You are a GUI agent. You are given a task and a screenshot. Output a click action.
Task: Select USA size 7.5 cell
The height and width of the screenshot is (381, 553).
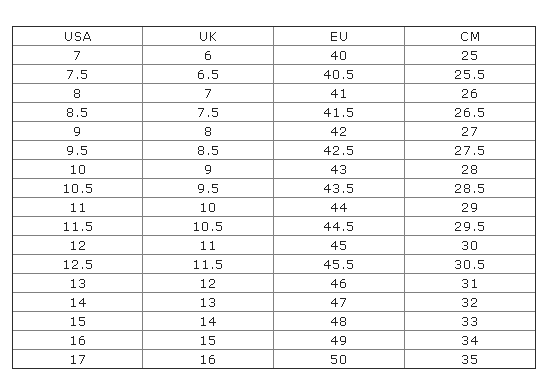[x=78, y=74]
